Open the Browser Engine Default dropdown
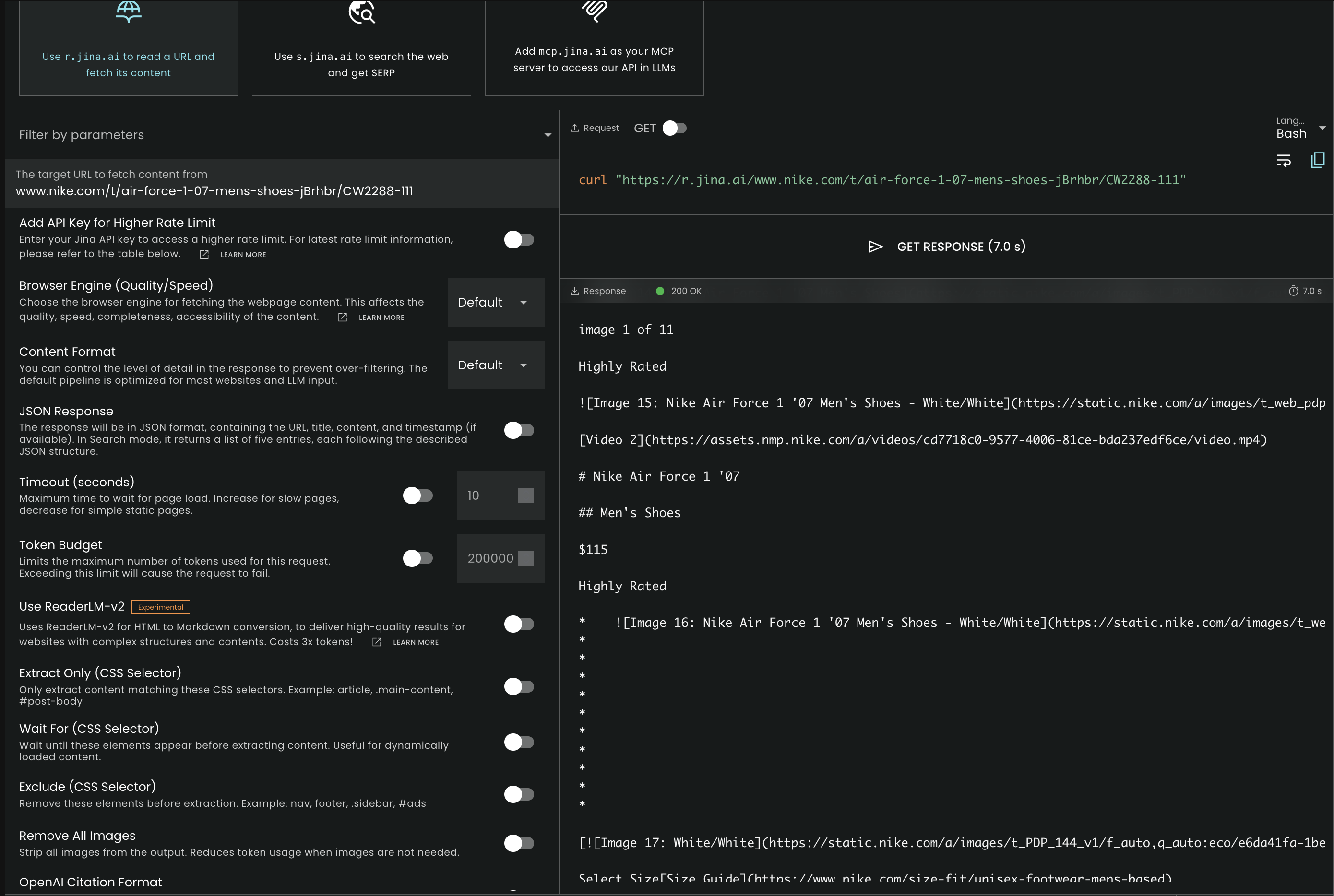The image size is (1334, 896). point(496,302)
